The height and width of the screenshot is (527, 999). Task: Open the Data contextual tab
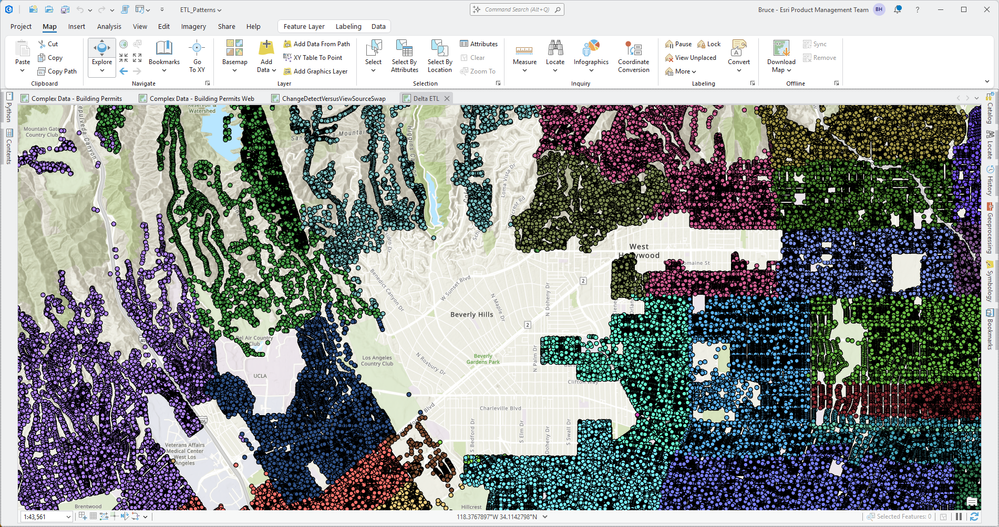pyautogui.click(x=378, y=27)
